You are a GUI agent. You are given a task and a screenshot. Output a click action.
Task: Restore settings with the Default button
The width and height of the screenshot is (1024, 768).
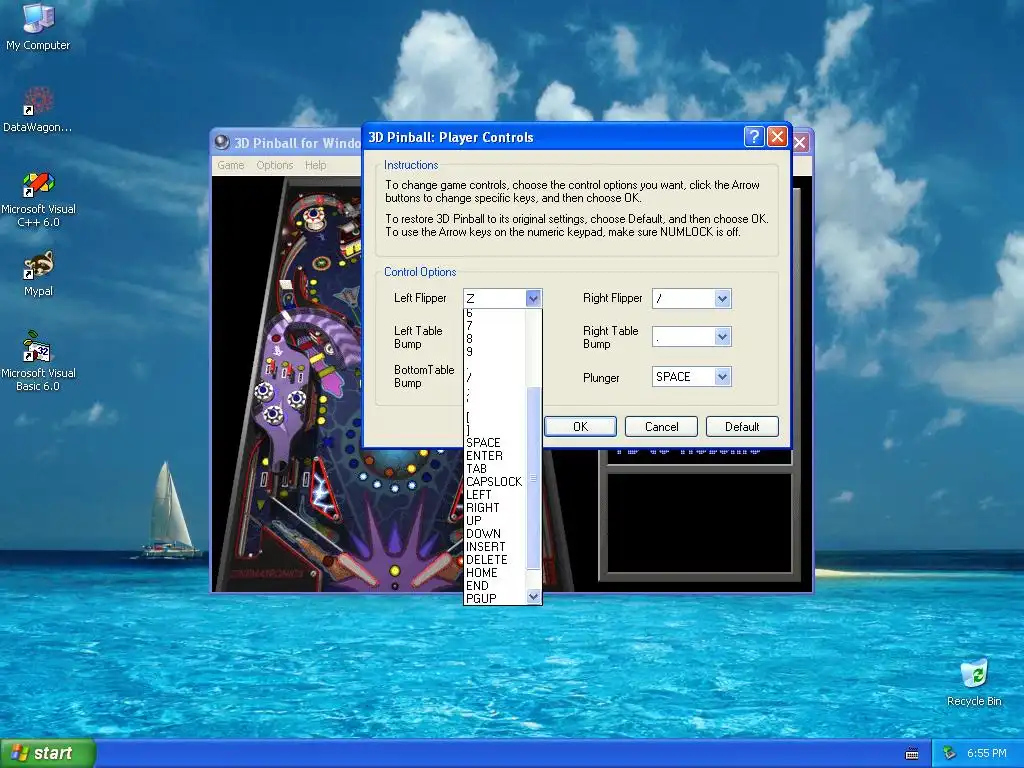coord(742,426)
